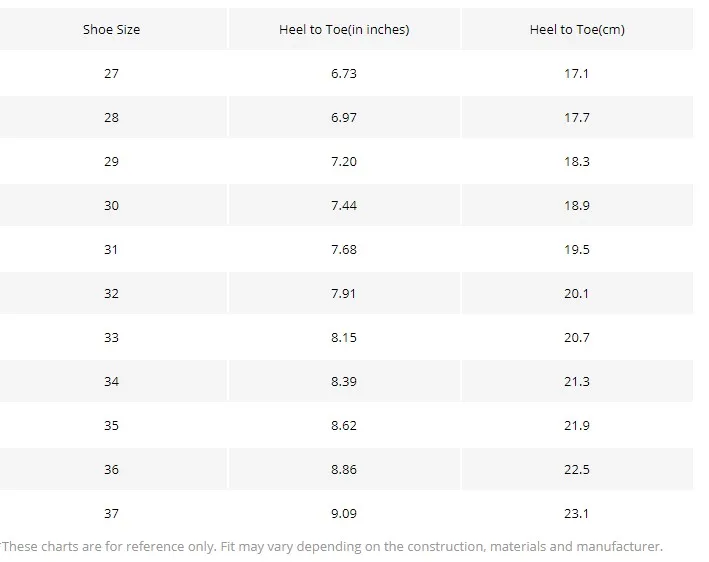The image size is (709, 562).
Task: Select the 18.3 cm cell
Action: pyautogui.click(x=577, y=161)
